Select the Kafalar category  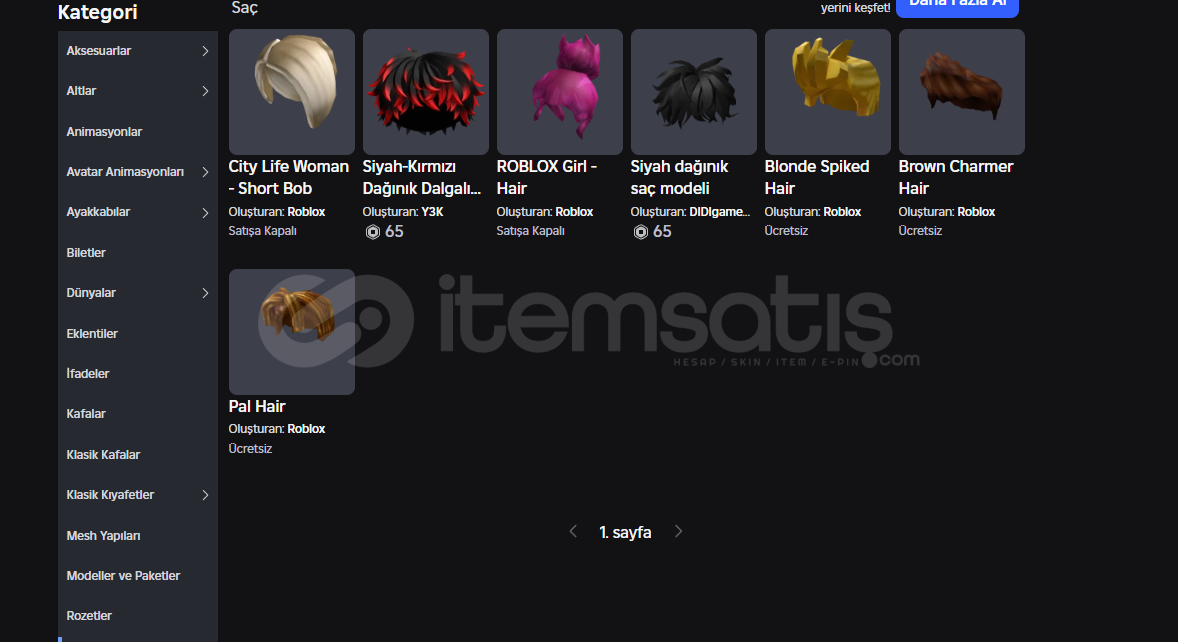[x=86, y=414]
